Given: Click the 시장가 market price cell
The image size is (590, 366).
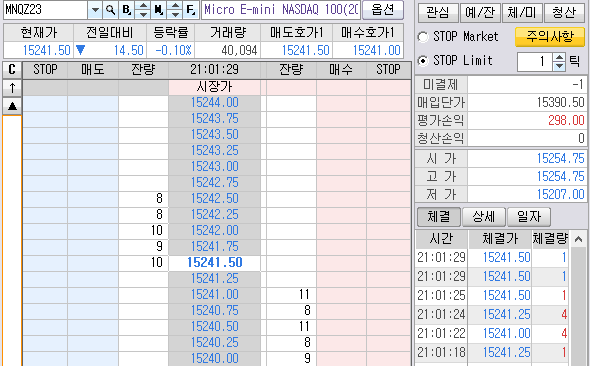Looking at the screenshot, I should coord(214,87).
